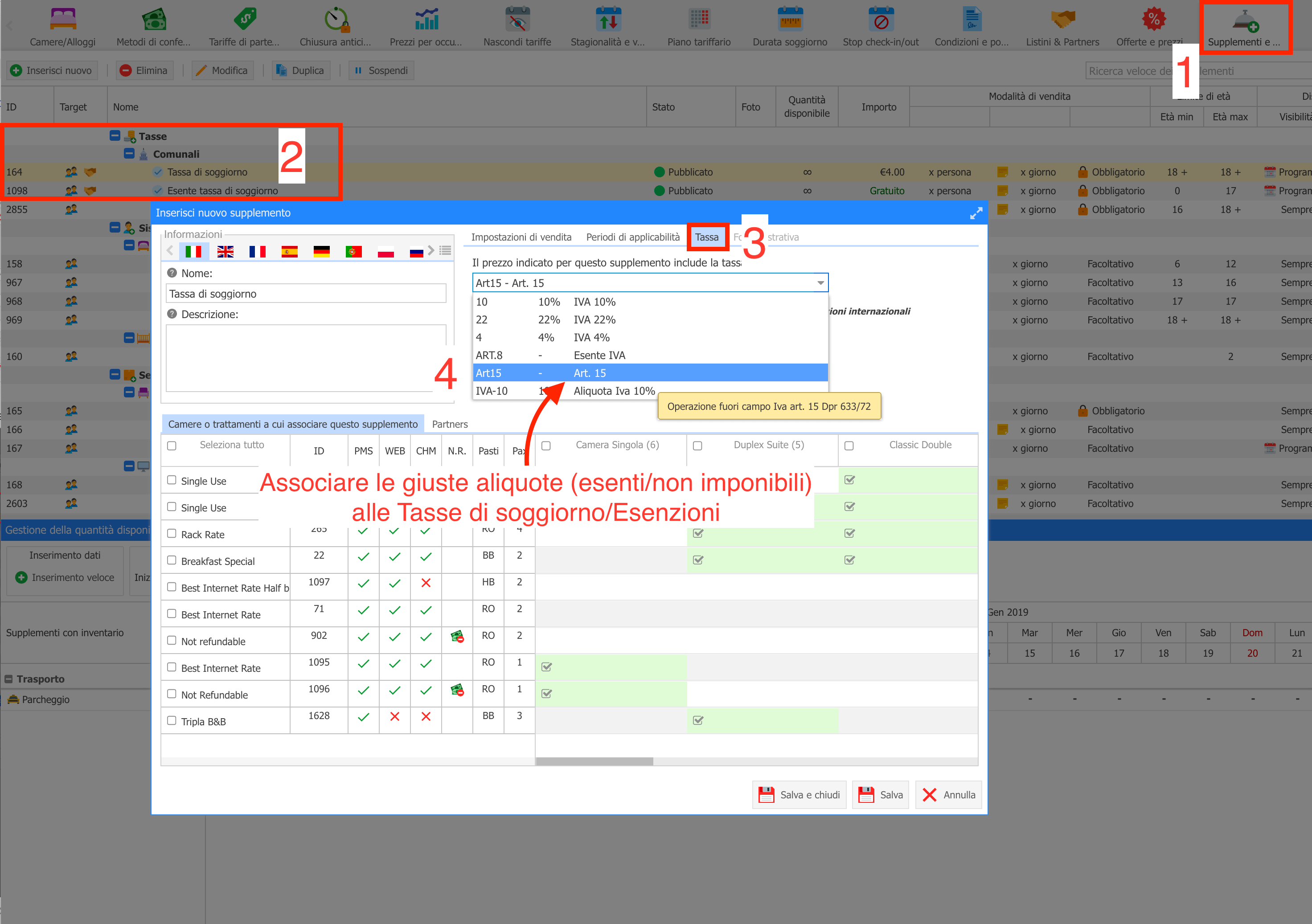Screen dimensions: 1312x924
Task: Choose IVA 10% from dropdown list
Action: pos(650,302)
